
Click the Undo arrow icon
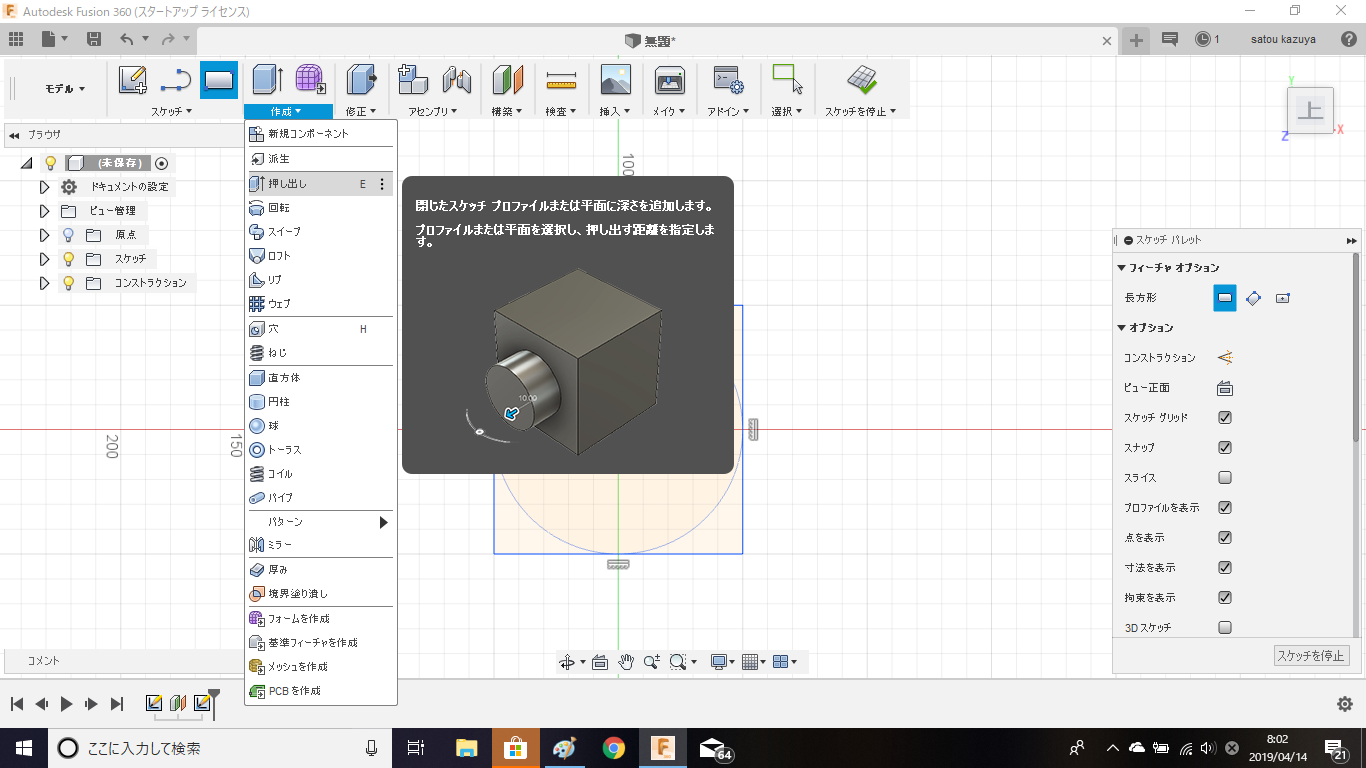point(126,39)
